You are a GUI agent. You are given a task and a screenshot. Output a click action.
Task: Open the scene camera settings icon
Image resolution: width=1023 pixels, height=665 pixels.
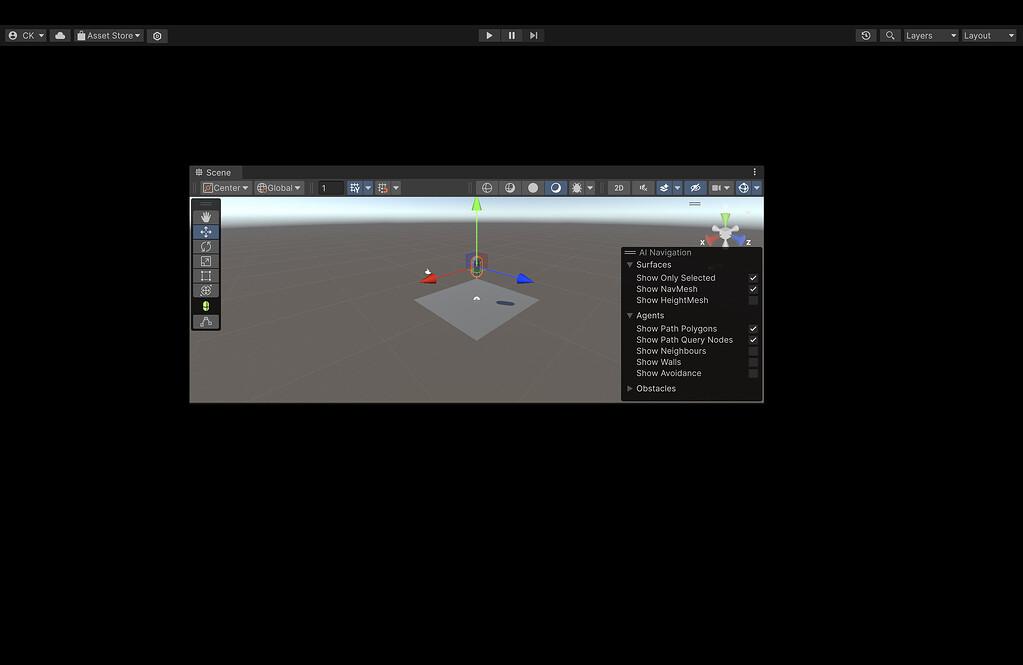(x=717, y=187)
